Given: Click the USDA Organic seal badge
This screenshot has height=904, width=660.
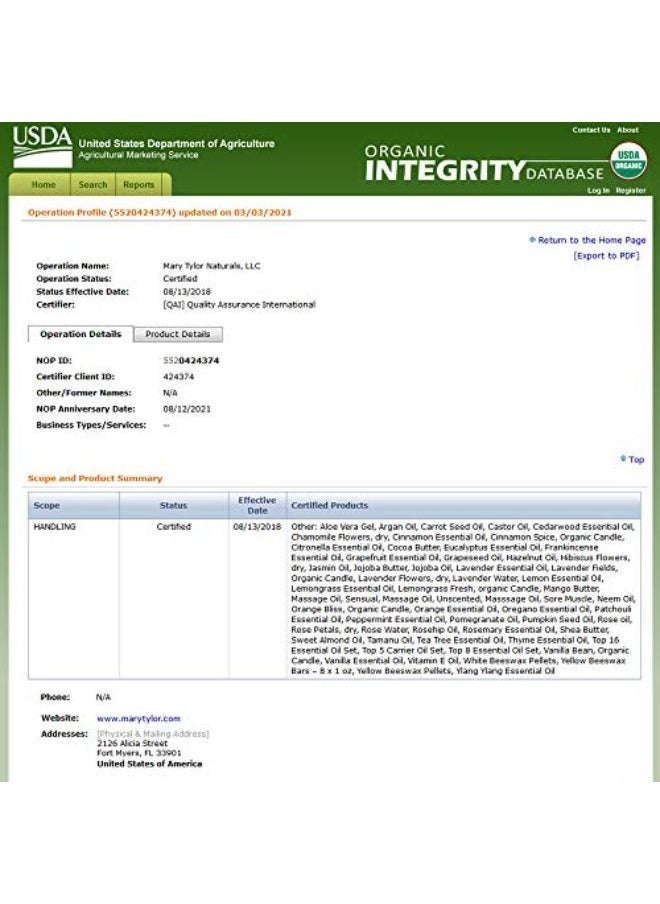Looking at the screenshot, I should [628, 160].
